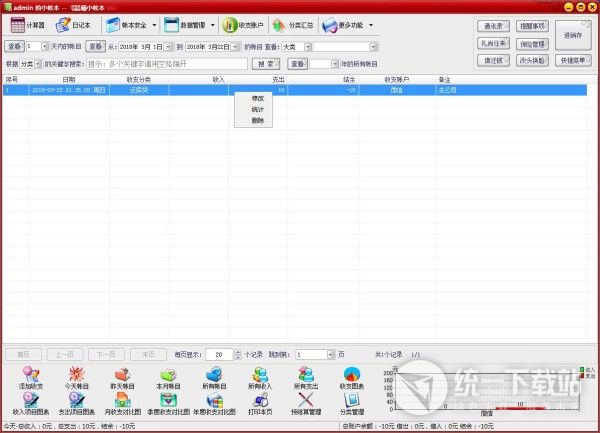Viewport: 600px width, 433px height.
Task: Click 查看 button beside 天内的帐目
Action: click(x=15, y=47)
